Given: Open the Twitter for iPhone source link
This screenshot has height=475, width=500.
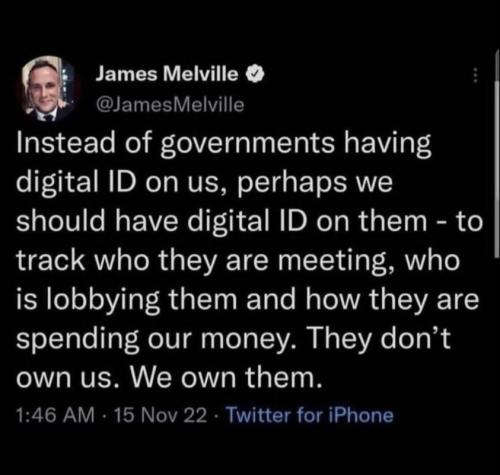Looking at the screenshot, I should pos(310,416).
